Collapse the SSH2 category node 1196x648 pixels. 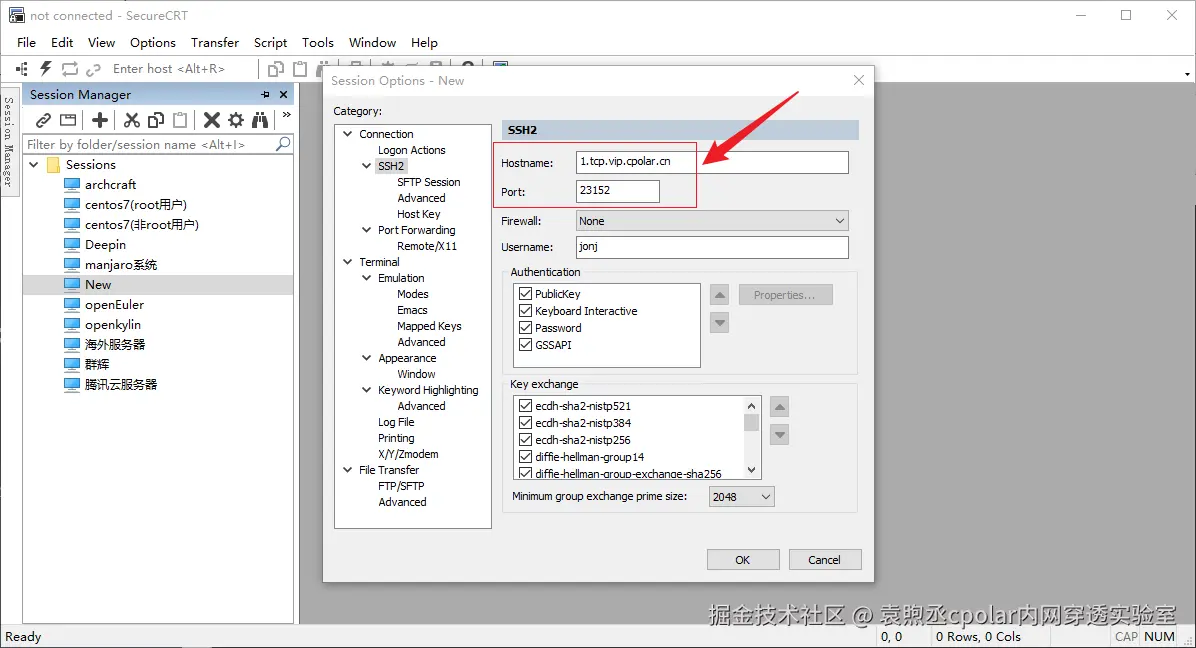[x=367, y=165]
